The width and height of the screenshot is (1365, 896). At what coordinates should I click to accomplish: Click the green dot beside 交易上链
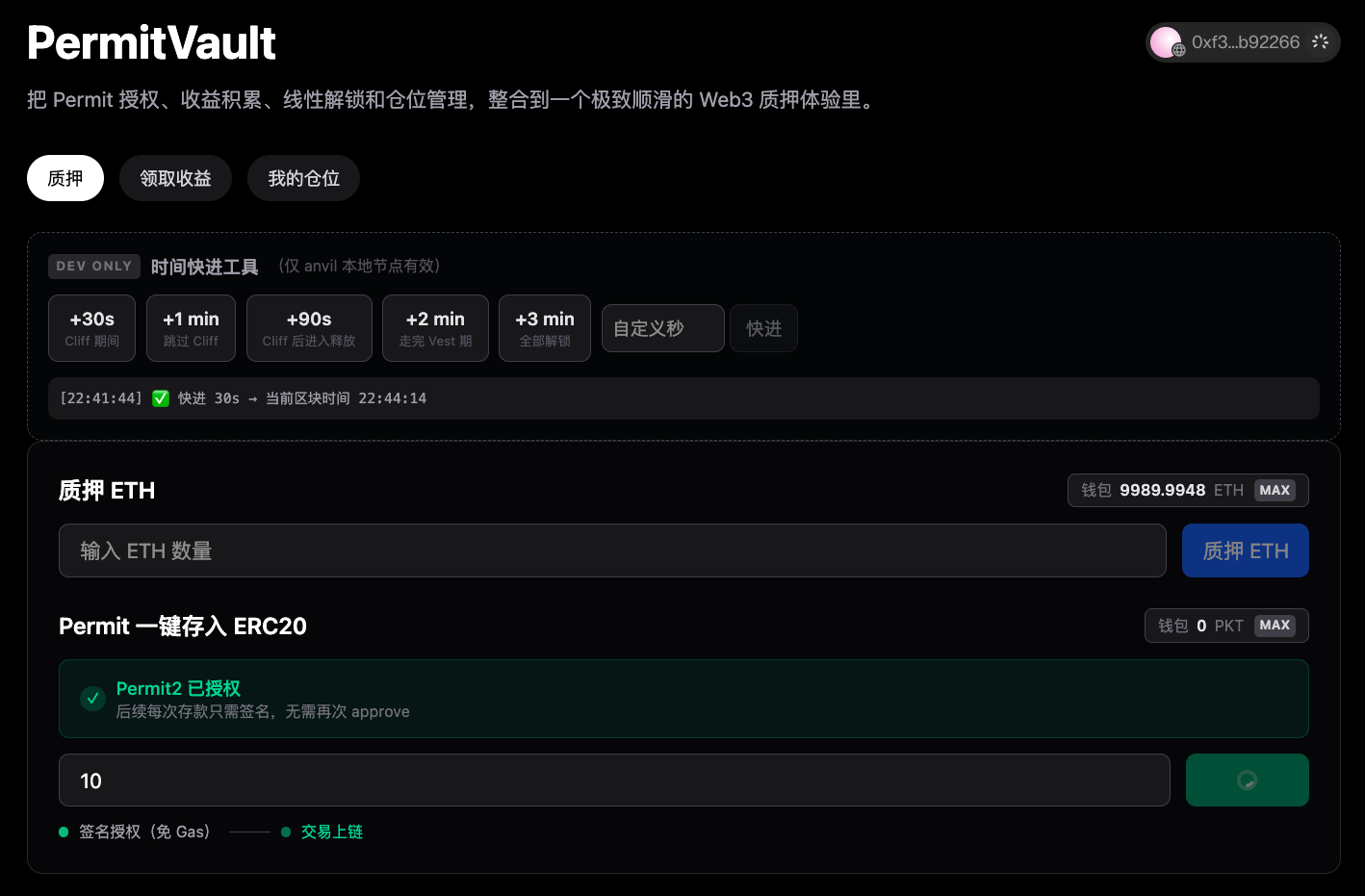point(284,832)
